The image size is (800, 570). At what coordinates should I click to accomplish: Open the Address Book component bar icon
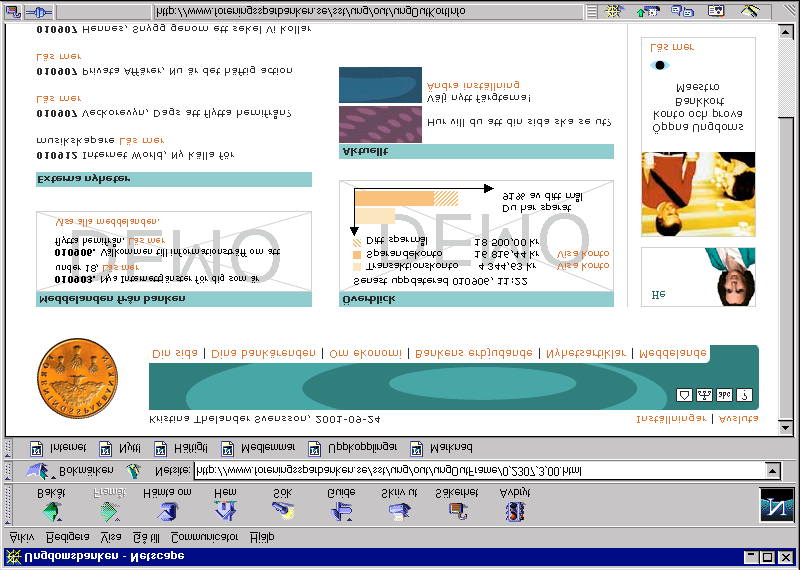(x=716, y=11)
